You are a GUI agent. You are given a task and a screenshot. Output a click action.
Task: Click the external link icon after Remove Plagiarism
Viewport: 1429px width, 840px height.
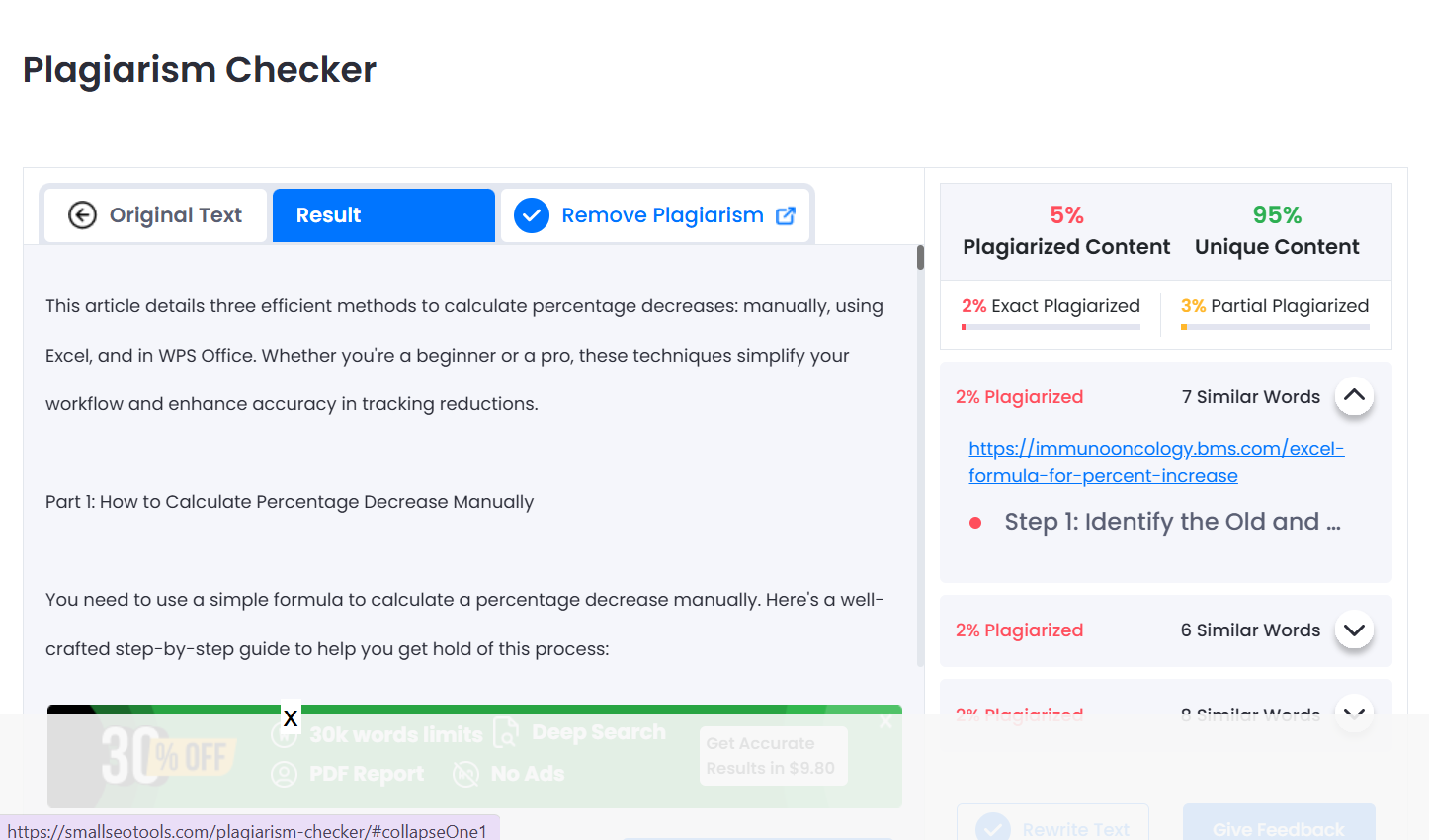pyautogui.click(x=786, y=215)
